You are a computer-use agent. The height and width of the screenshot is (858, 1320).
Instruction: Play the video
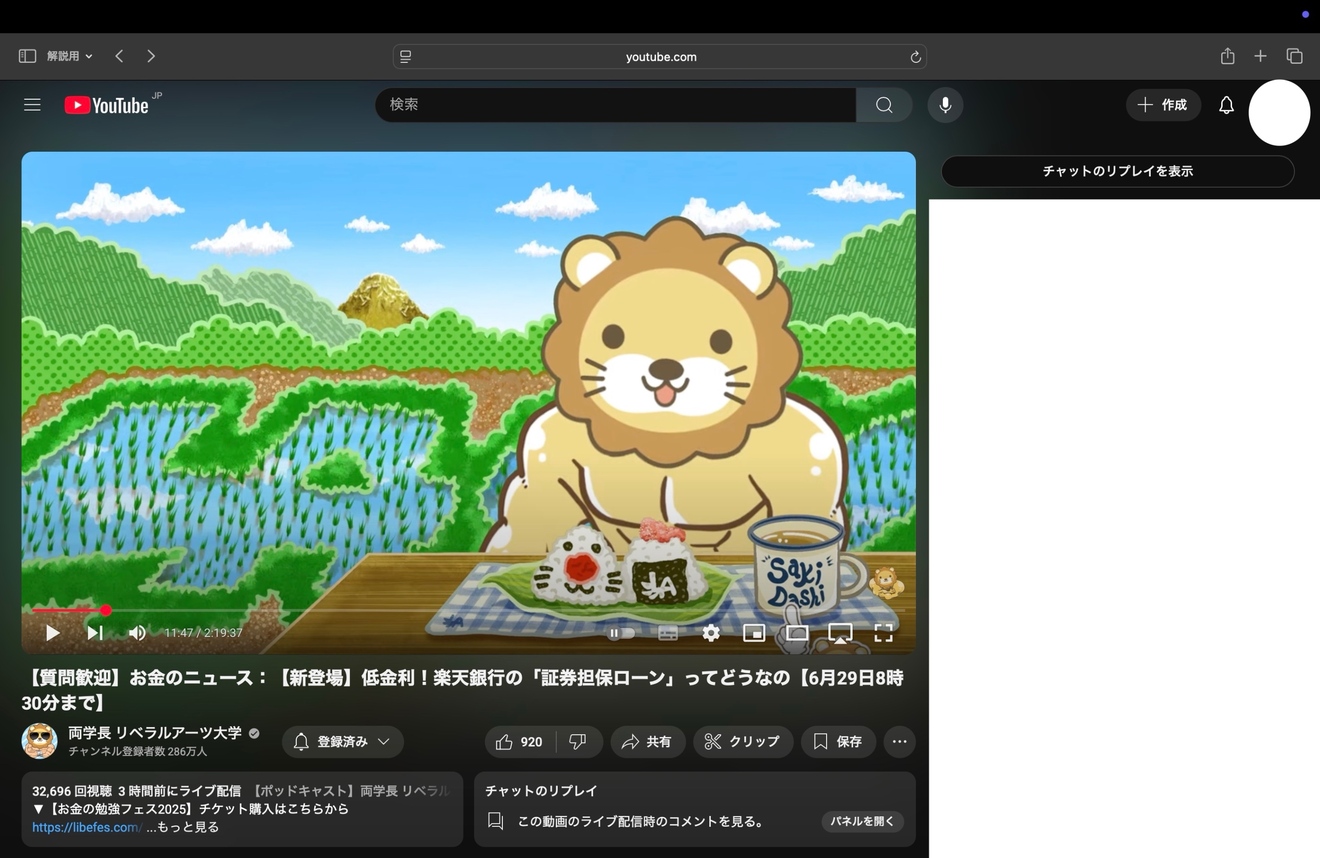[53, 632]
